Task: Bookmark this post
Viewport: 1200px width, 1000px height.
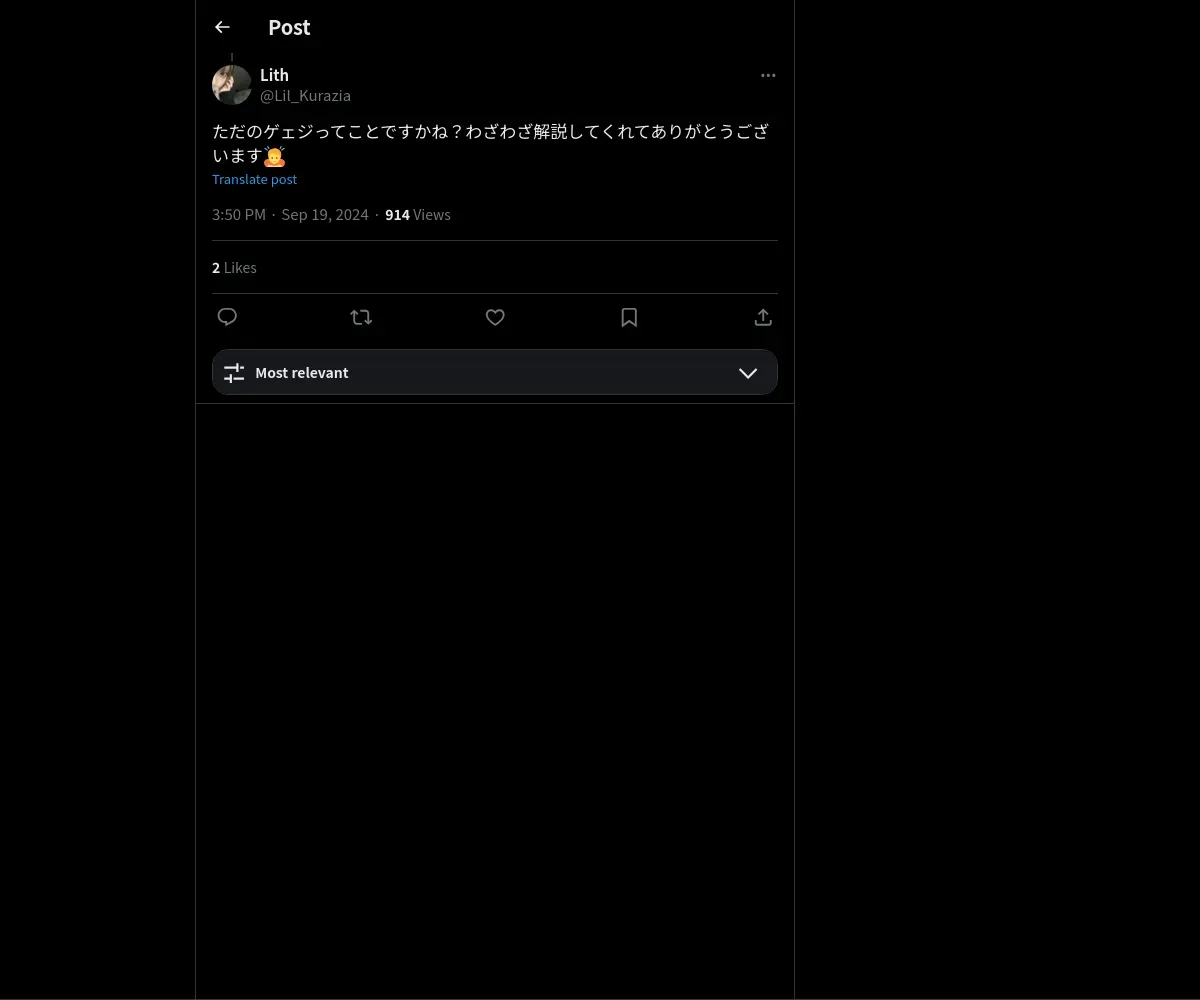Action: pyautogui.click(x=629, y=317)
